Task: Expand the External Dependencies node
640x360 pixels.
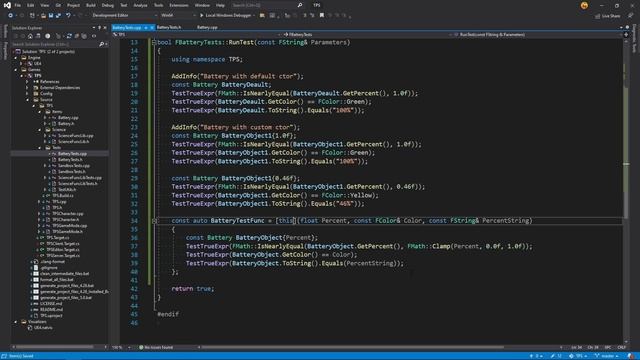Action: (x=28, y=88)
